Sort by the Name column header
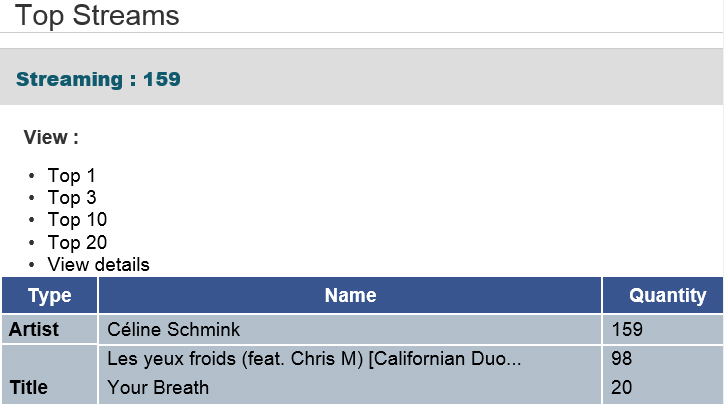This screenshot has width=724, height=404. coord(350,295)
